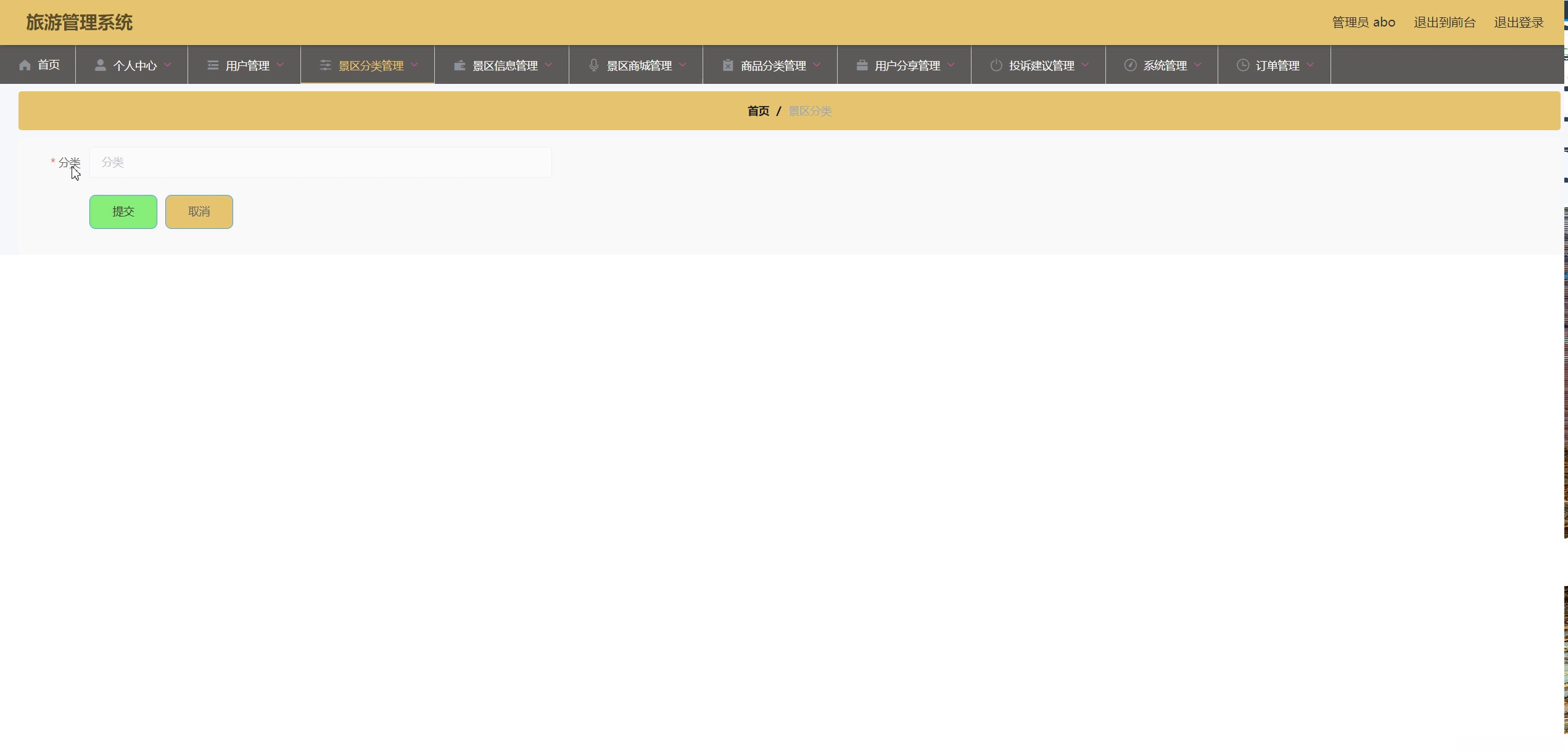This screenshot has height=755, width=1568.
Task: Click the microphone icon beside 景区商城管理
Action: pos(593,65)
